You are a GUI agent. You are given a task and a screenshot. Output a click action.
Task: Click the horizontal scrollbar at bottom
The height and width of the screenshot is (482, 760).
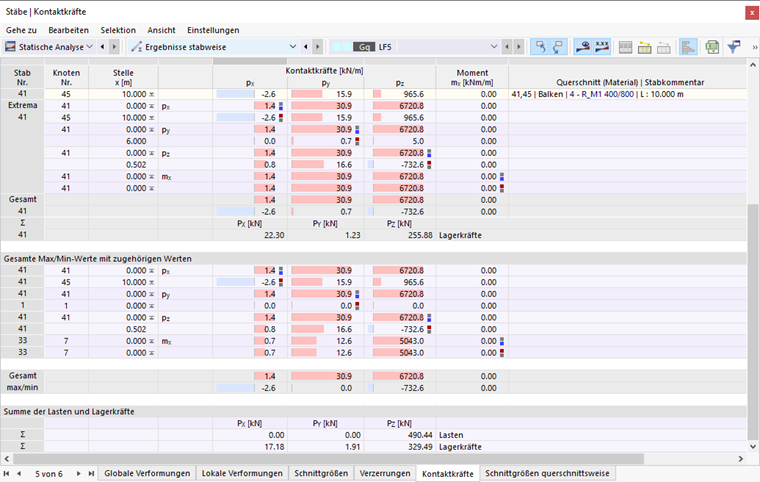[x=329, y=458]
